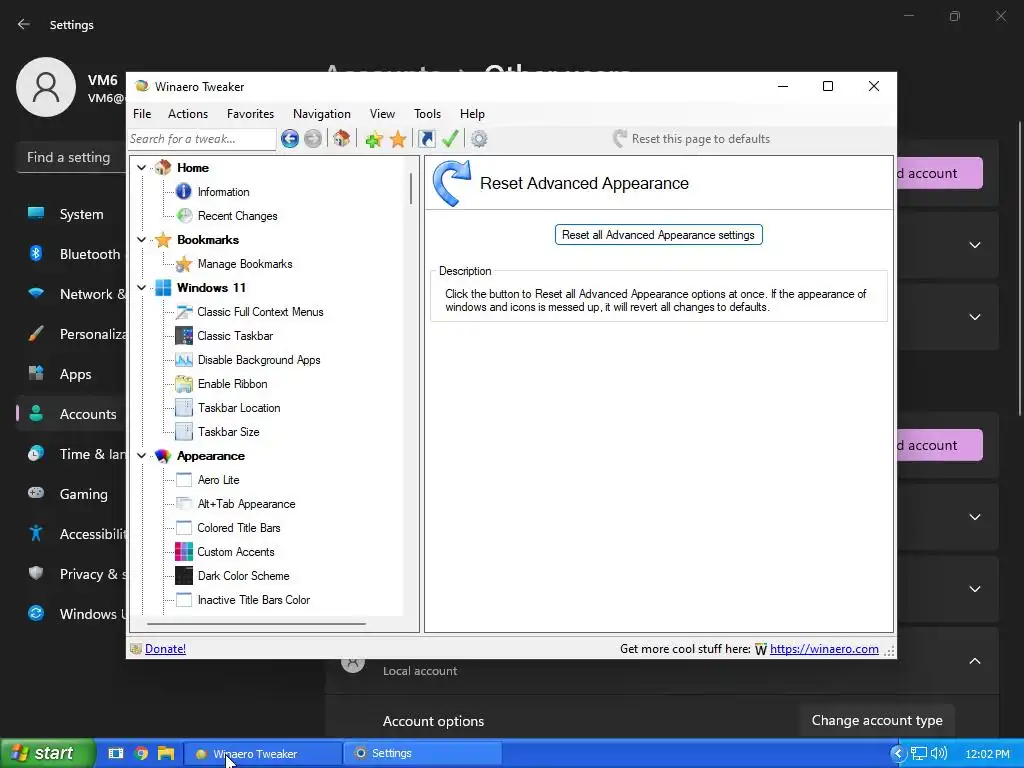Click the Find a setting search box
1024x768 pixels.
coord(71,157)
